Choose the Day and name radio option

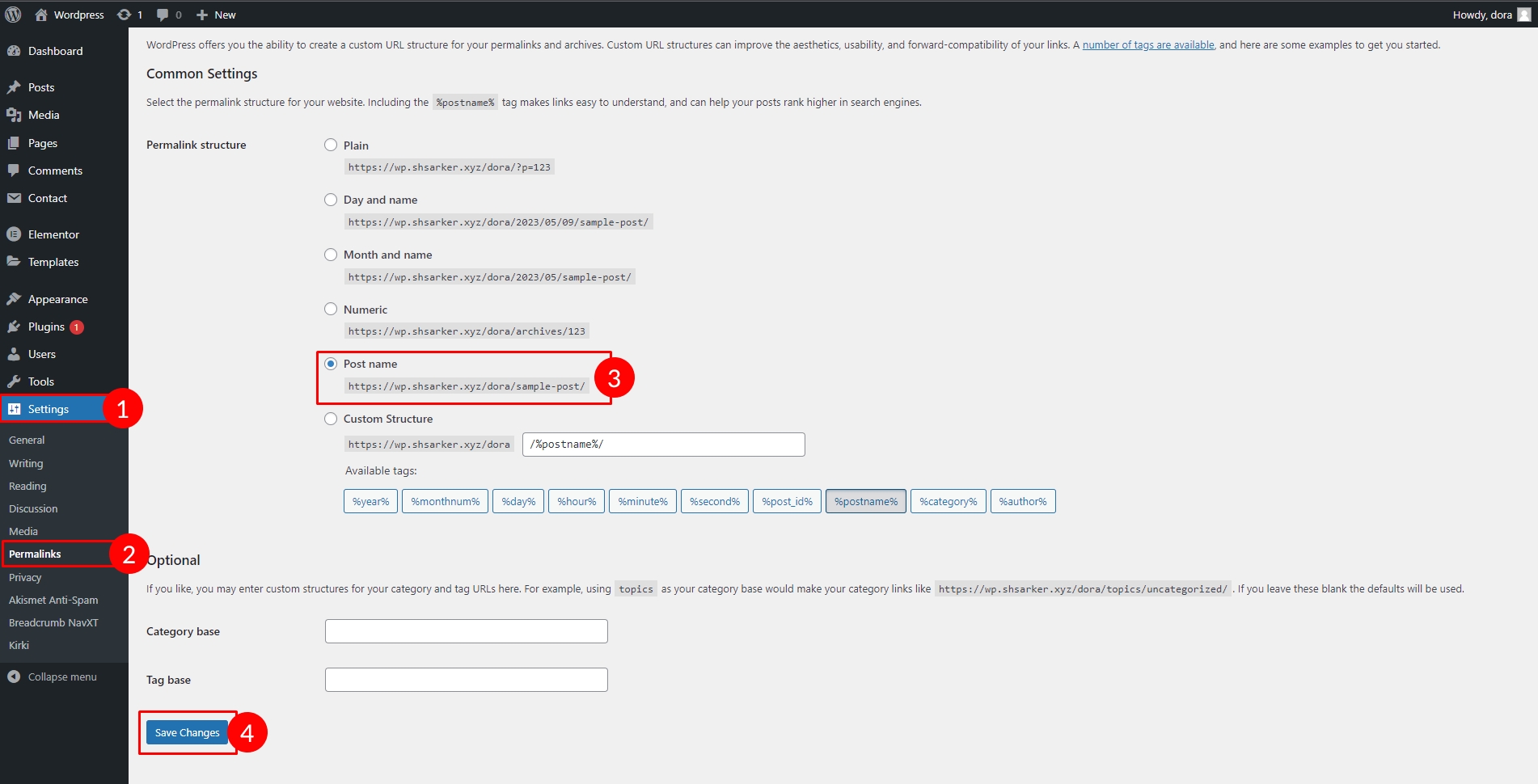(x=331, y=200)
